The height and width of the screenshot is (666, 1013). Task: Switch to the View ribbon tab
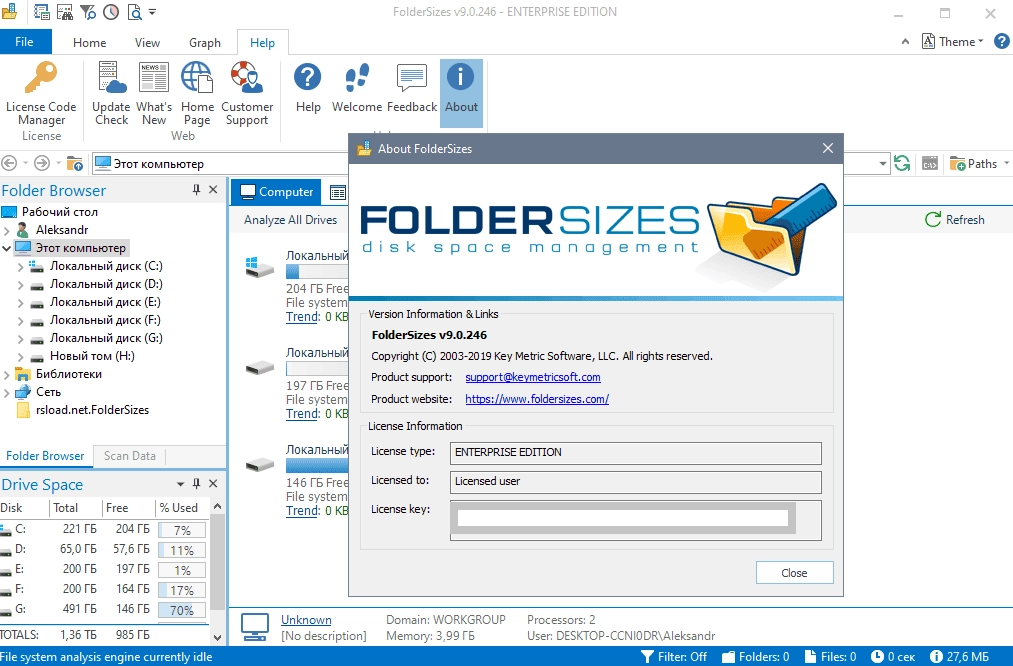coord(147,43)
